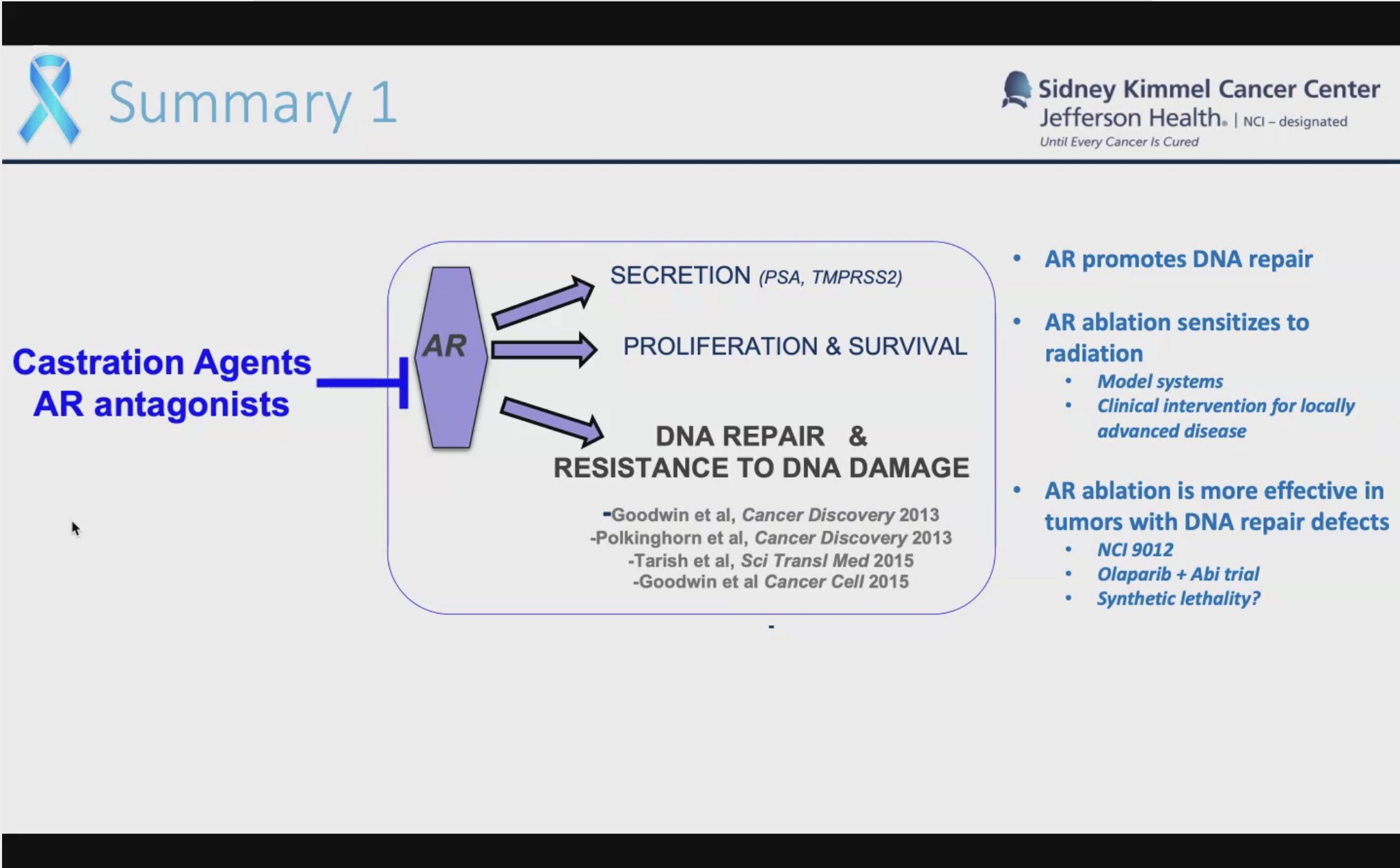Click 'Castration Agents' text
Image resolution: width=1400 pixels, height=868 pixels.
162,362
